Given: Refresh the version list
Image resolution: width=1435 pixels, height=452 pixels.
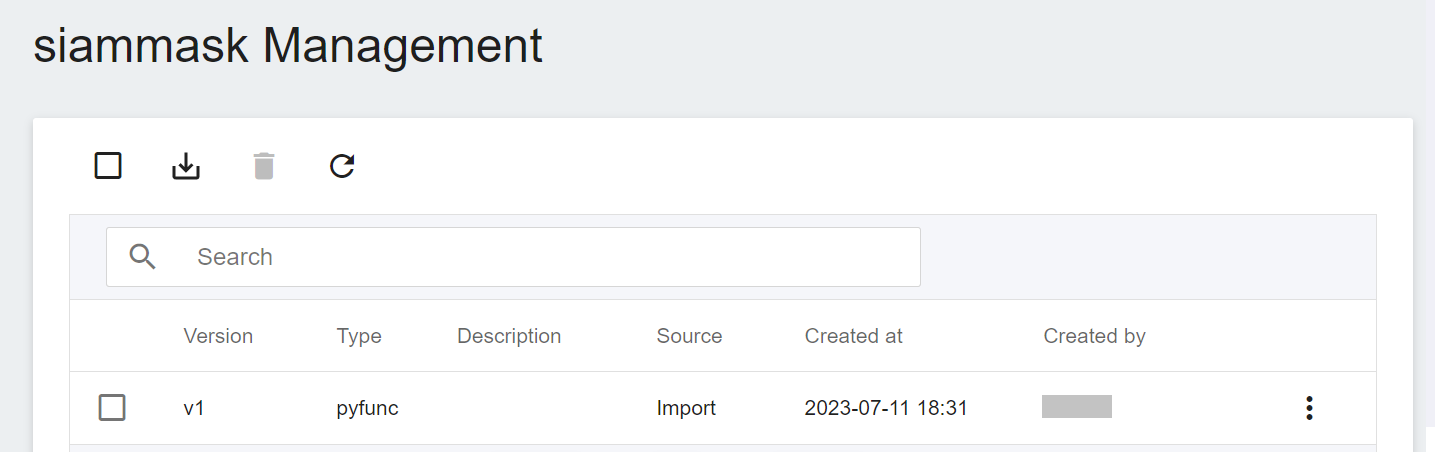Looking at the screenshot, I should click(x=342, y=166).
